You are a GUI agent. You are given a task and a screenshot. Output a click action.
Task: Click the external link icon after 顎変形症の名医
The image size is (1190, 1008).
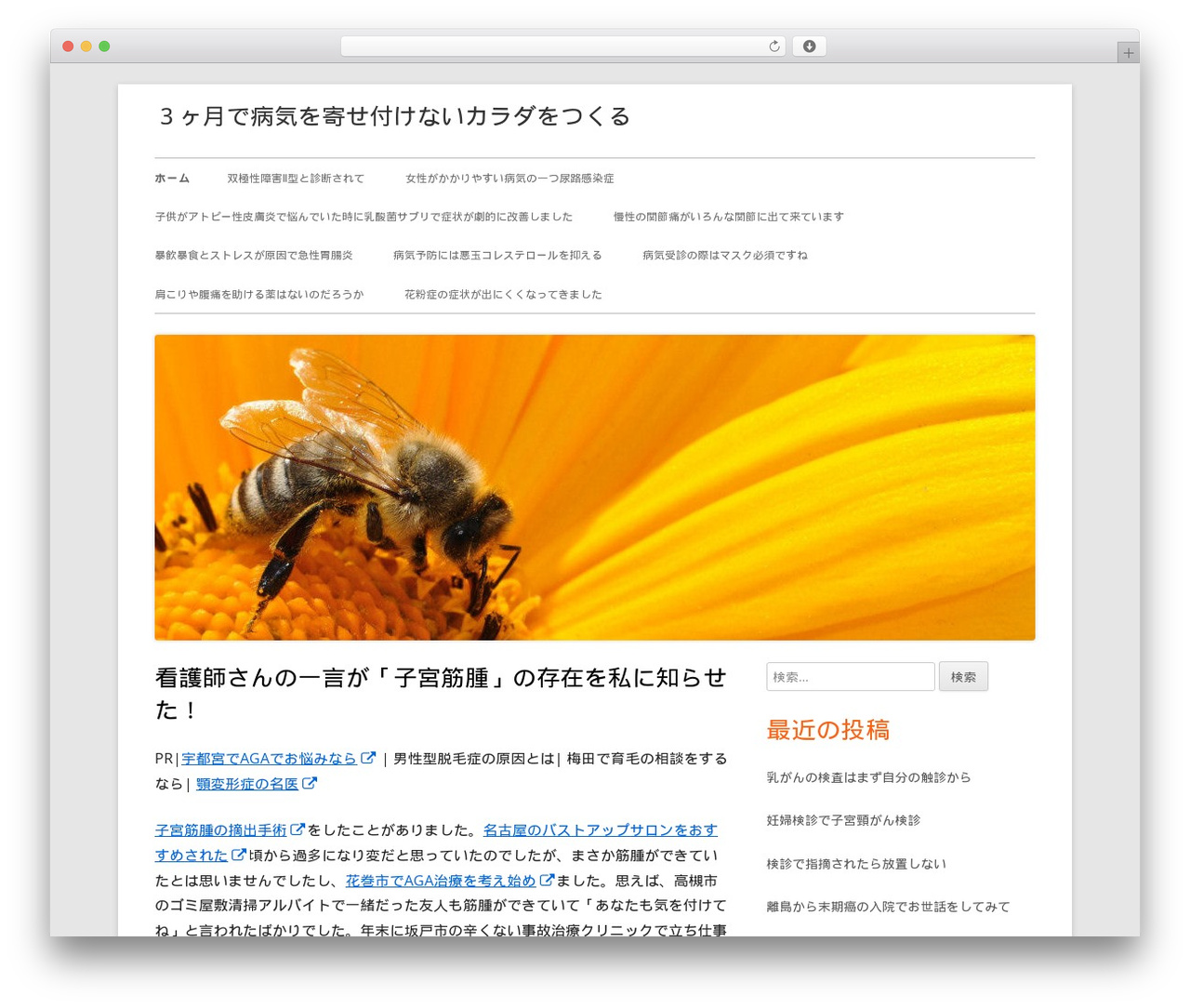[310, 783]
